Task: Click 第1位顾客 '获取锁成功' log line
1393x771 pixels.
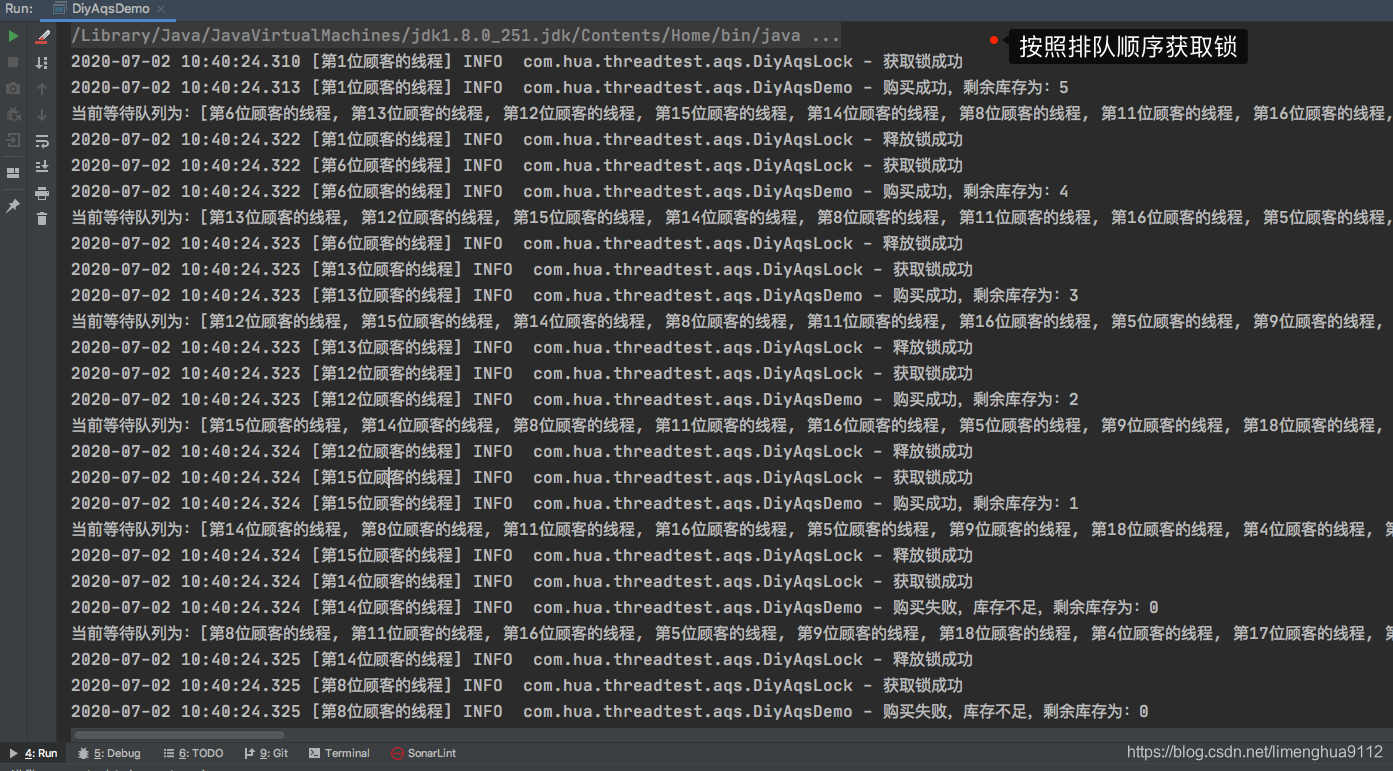Action: coord(516,62)
